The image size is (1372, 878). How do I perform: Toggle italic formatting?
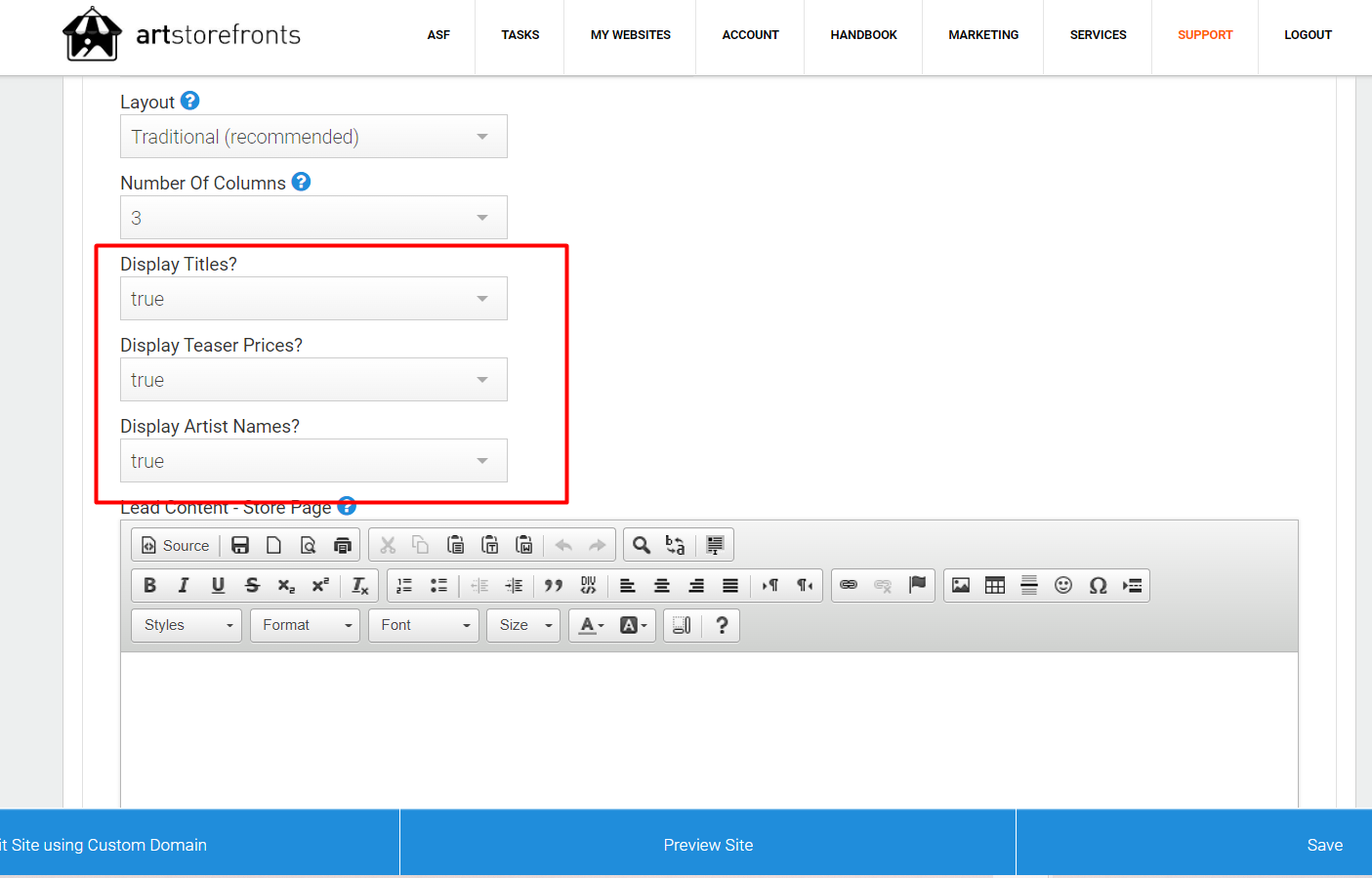pyautogui.click(x=184, y=585)
